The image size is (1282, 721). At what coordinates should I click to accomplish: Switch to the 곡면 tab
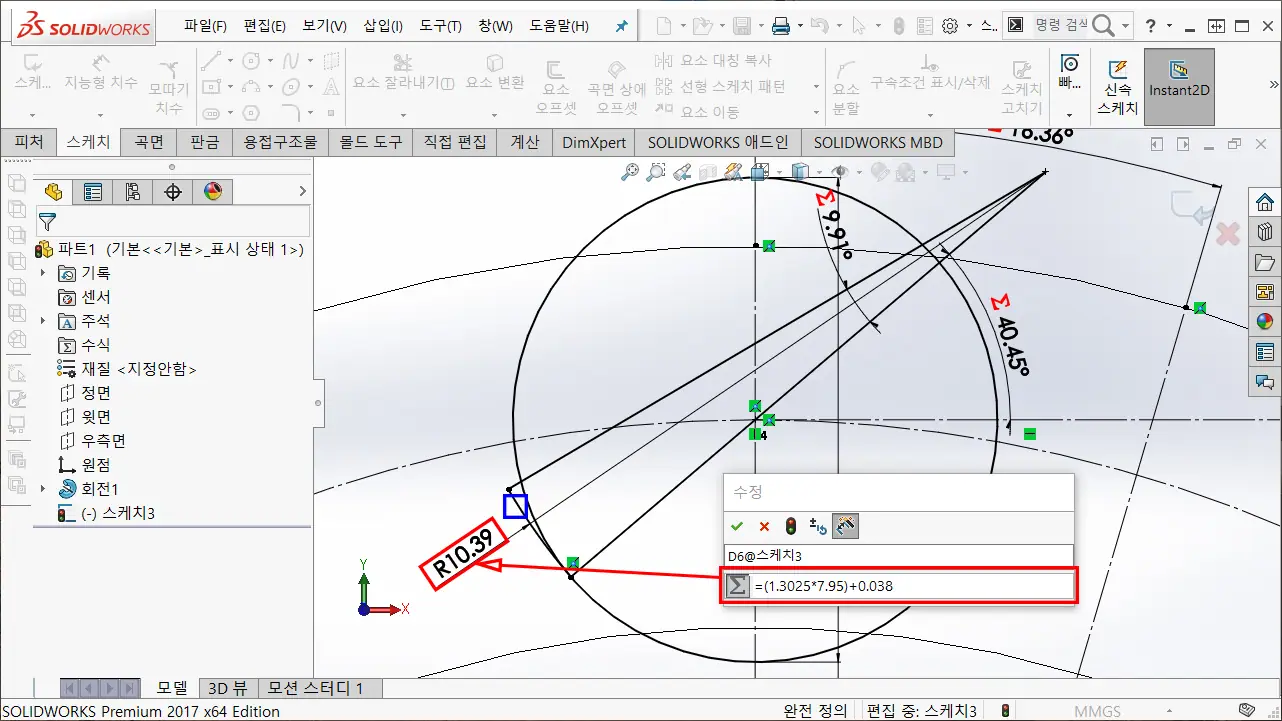click(149, 143)
